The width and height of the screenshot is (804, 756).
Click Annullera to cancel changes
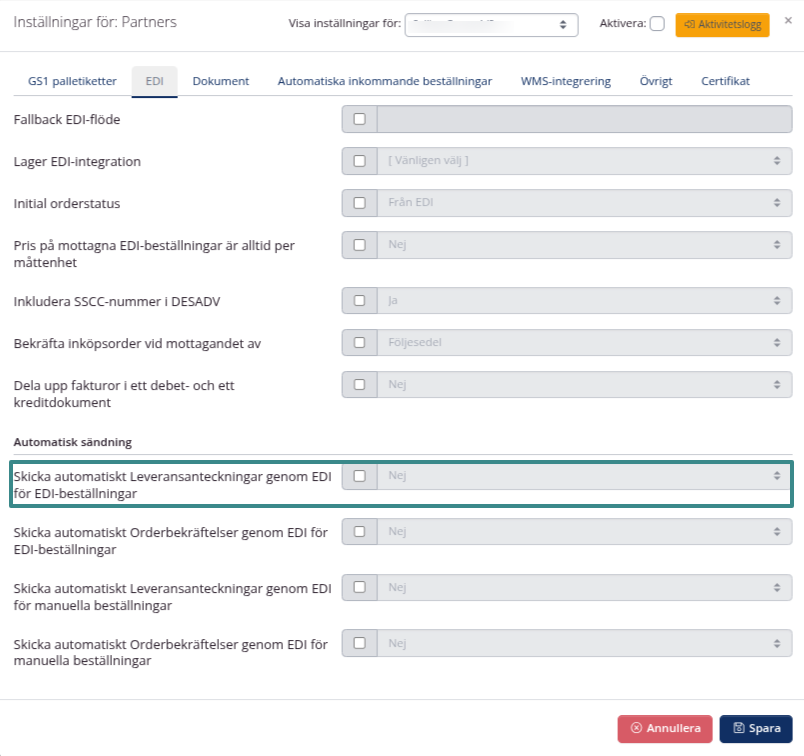(665, 729)
